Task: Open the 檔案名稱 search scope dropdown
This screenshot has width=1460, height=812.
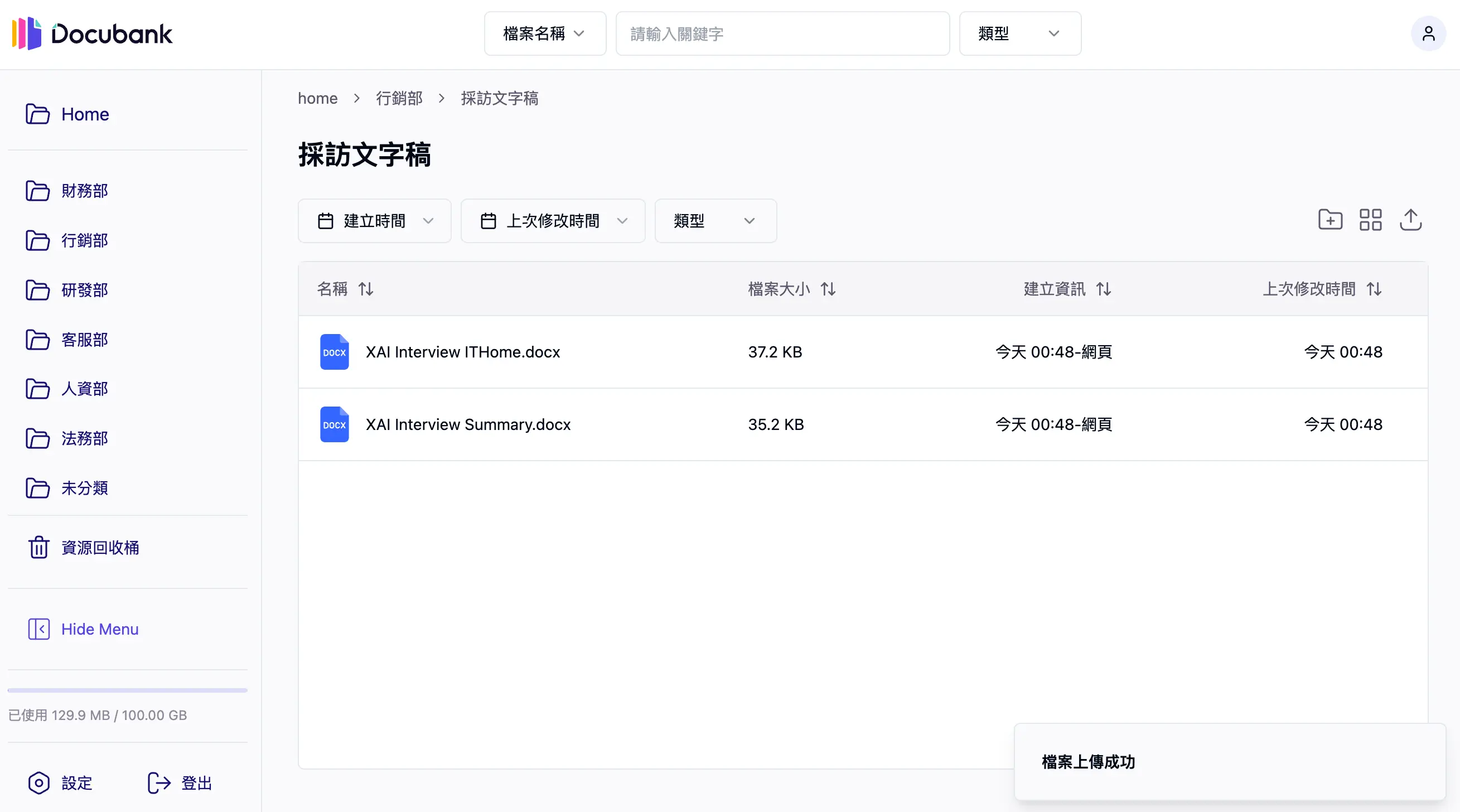Action: click(544, 33)
